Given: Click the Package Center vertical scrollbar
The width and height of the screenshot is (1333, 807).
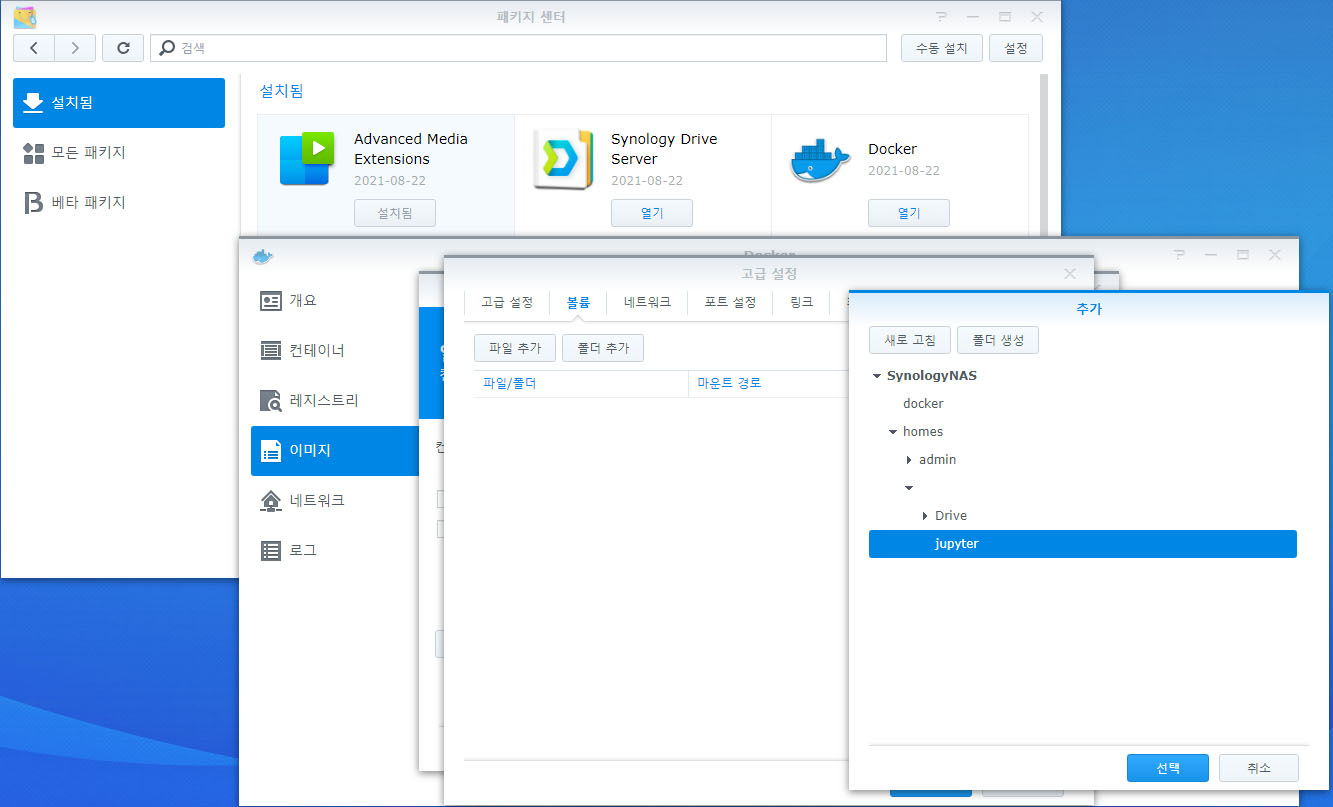Looking at the screenshot, I should tap(1046, 155).
